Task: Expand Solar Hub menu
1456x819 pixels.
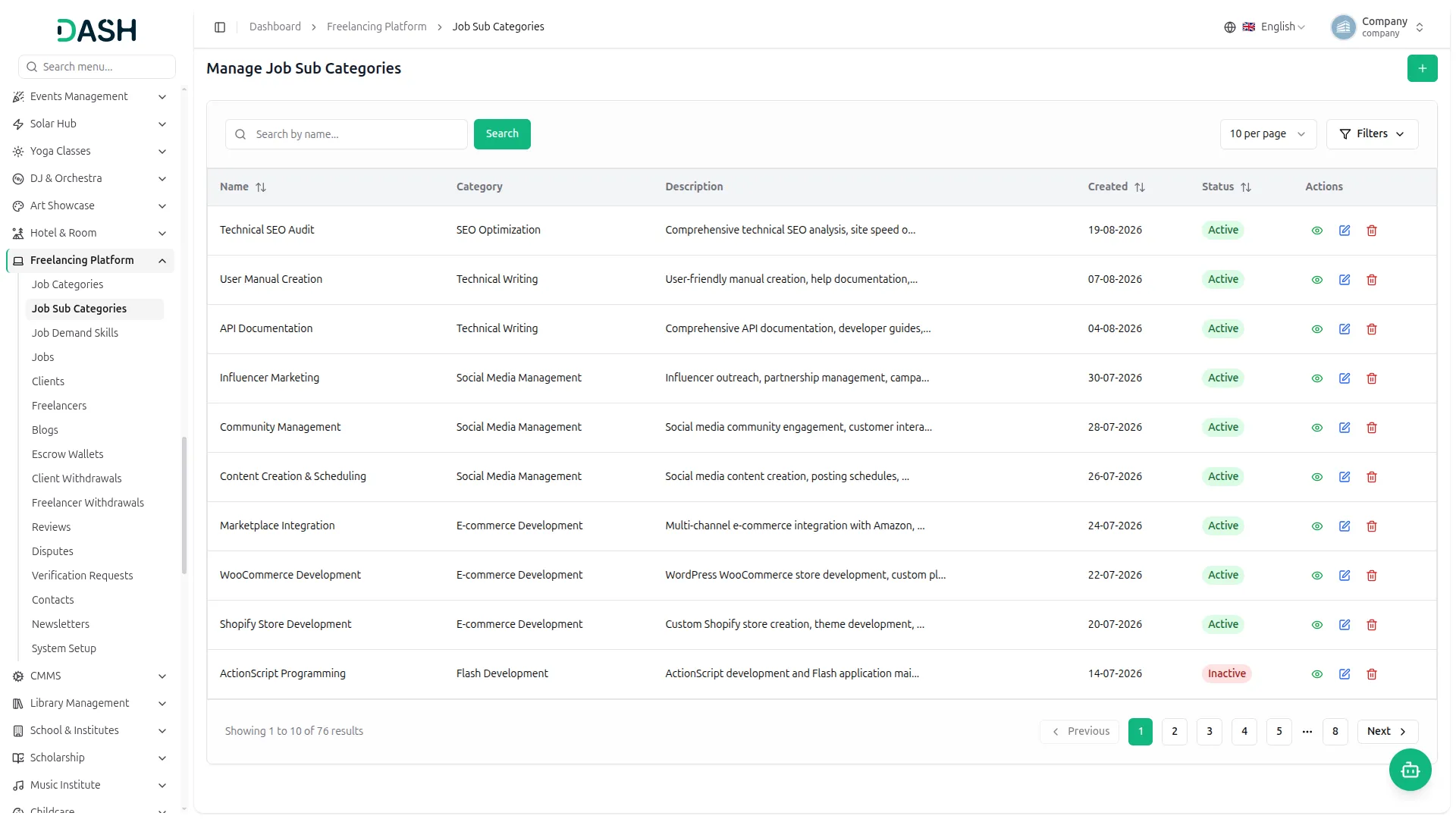Action: pyautogui.click(x=89, y=124)
